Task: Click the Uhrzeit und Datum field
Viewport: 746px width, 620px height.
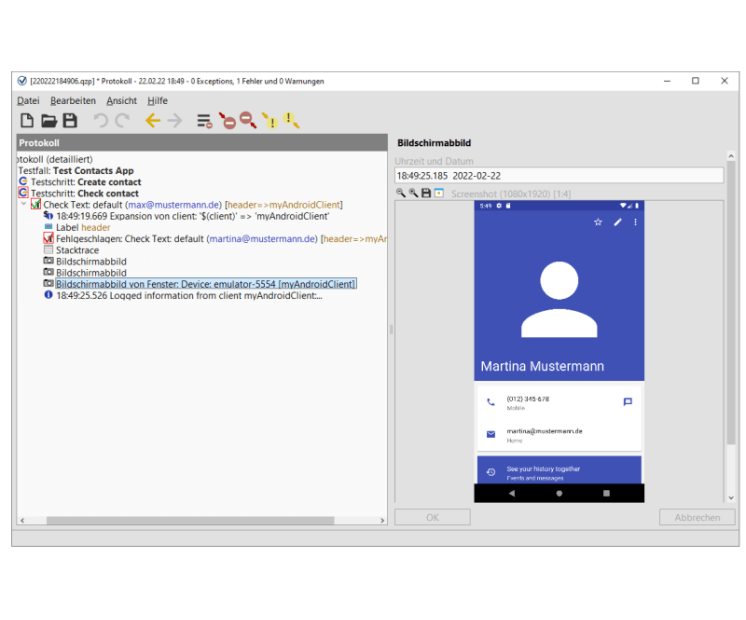Action: pyautogui.click(x=558, y=176)
